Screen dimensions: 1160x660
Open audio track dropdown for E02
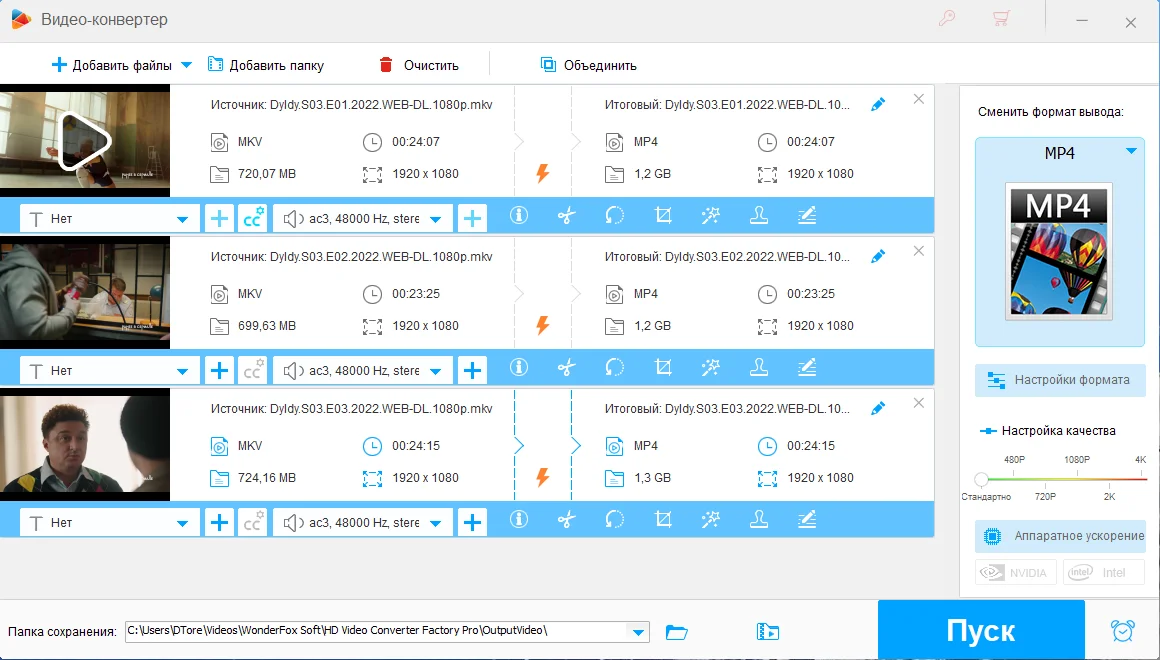pos(362,371)
